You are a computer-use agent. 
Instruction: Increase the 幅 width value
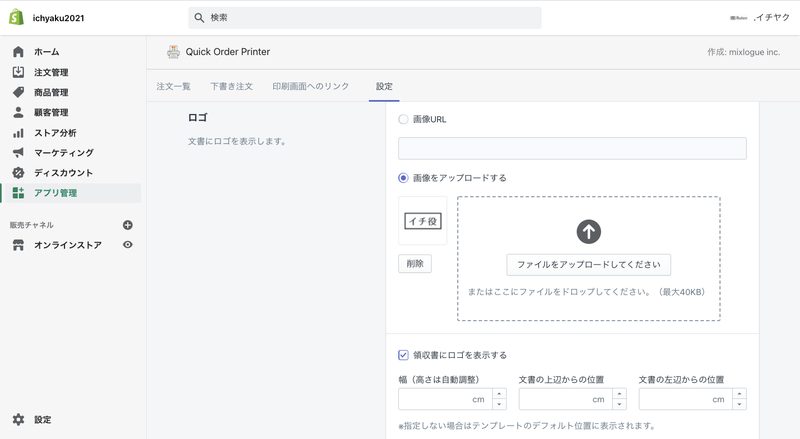point(499,394)
